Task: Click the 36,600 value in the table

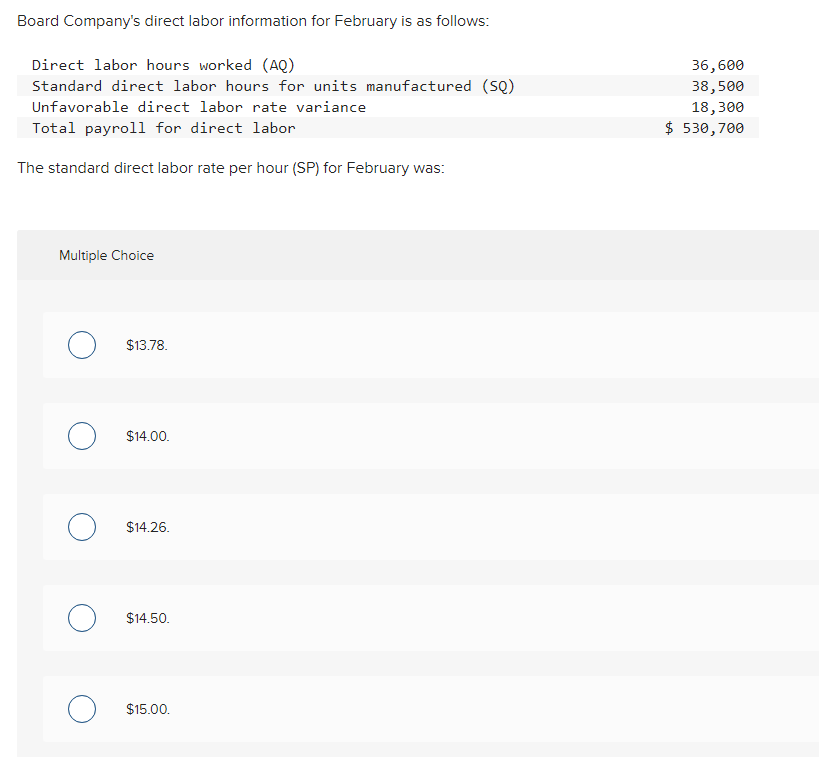Action: coord(718,65)
